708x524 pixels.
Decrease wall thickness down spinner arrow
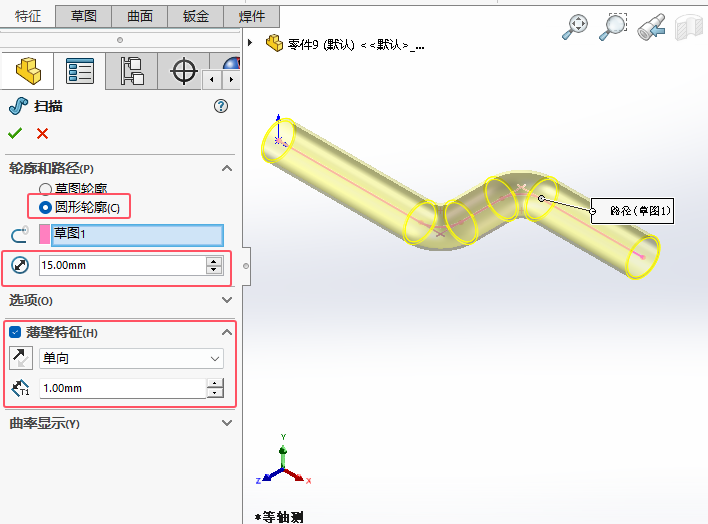[215, 393]
